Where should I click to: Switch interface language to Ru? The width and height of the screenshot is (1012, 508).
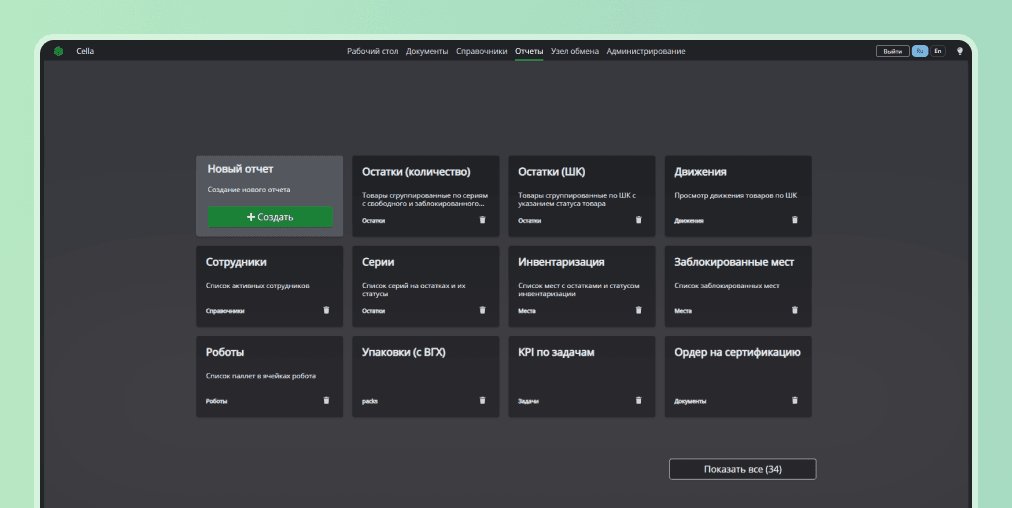coord(920,51)
